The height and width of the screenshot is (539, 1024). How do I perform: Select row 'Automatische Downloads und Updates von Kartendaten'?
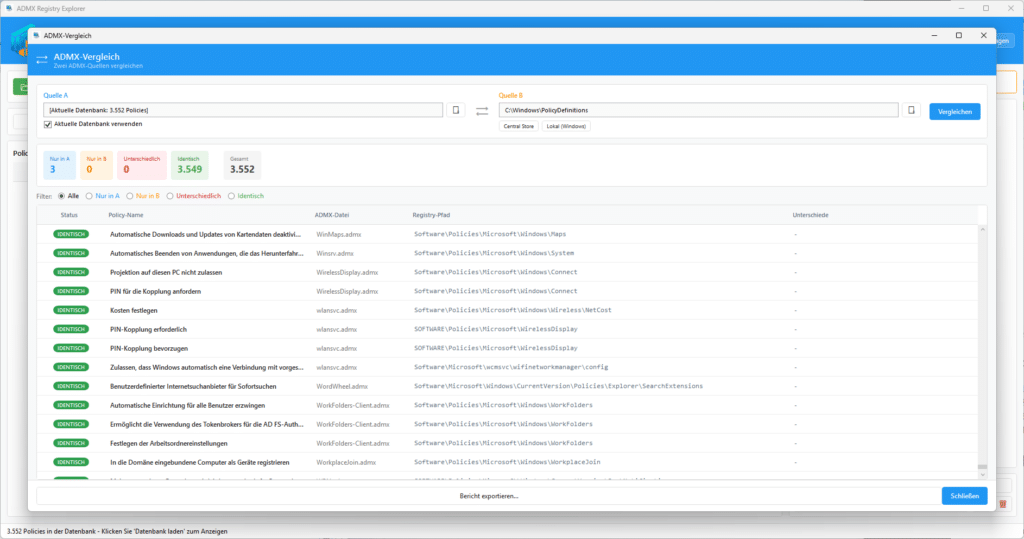click(x=507, y=234)
